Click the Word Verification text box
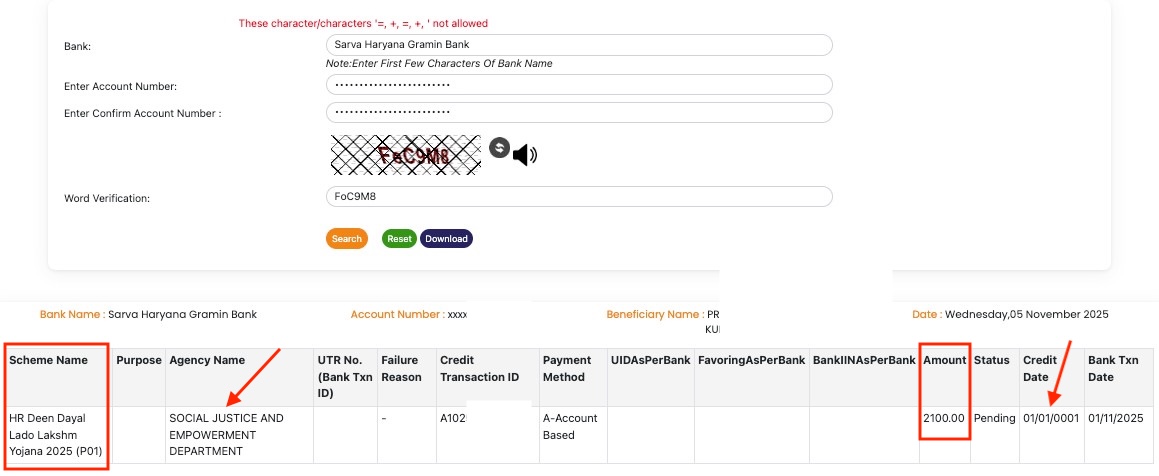1159x476 pixels. [579, 196]
